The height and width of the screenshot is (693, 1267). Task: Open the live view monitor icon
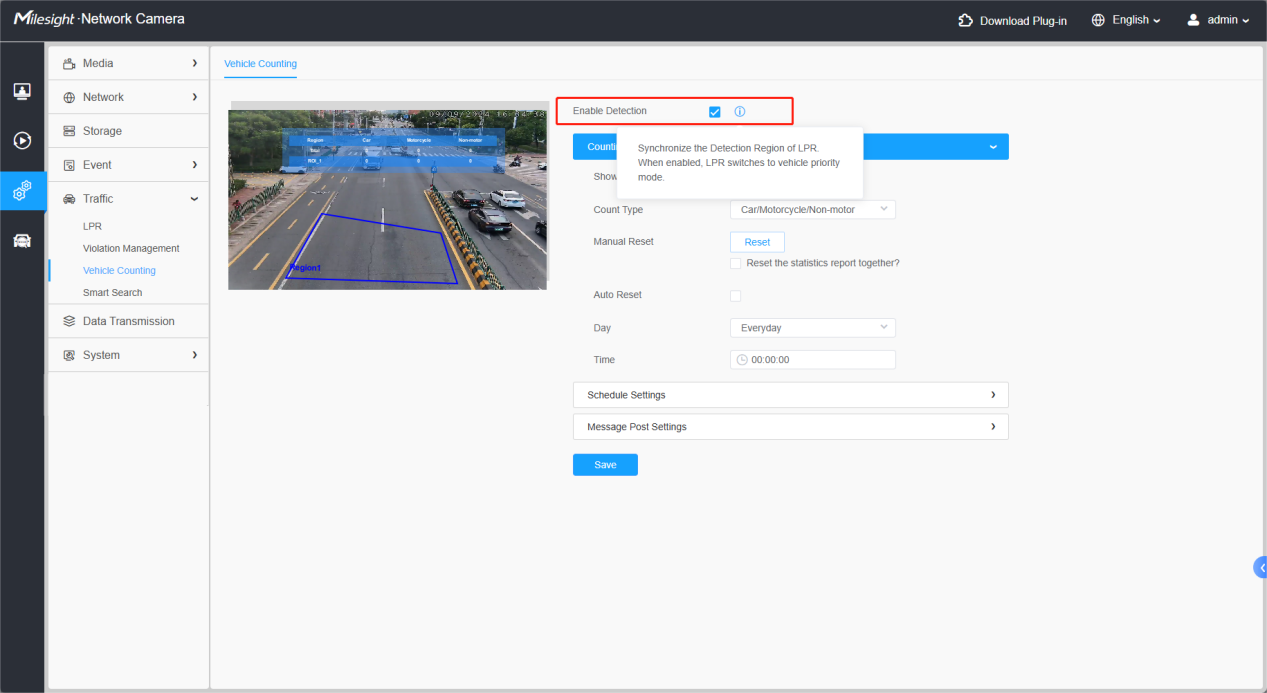pos(22,91)
